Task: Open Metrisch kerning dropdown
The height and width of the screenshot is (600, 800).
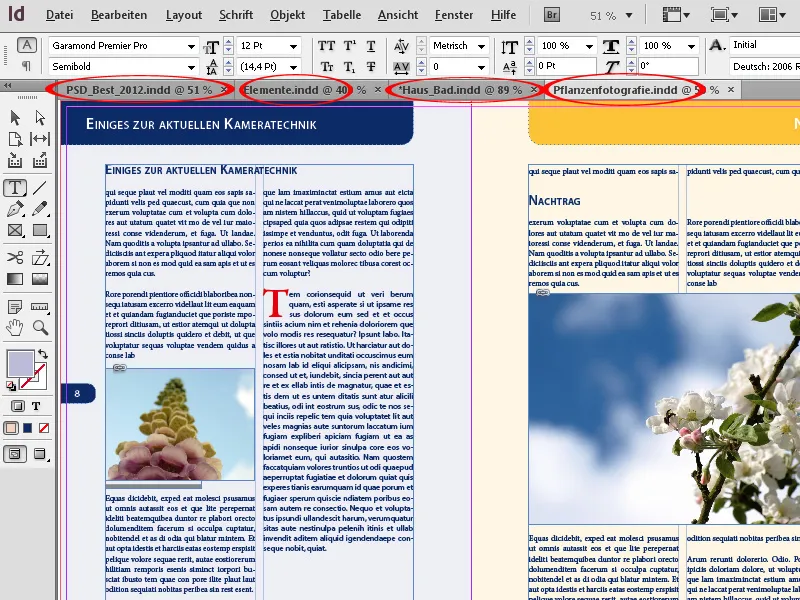Action: pyautogui.click(x=481, y=46)
